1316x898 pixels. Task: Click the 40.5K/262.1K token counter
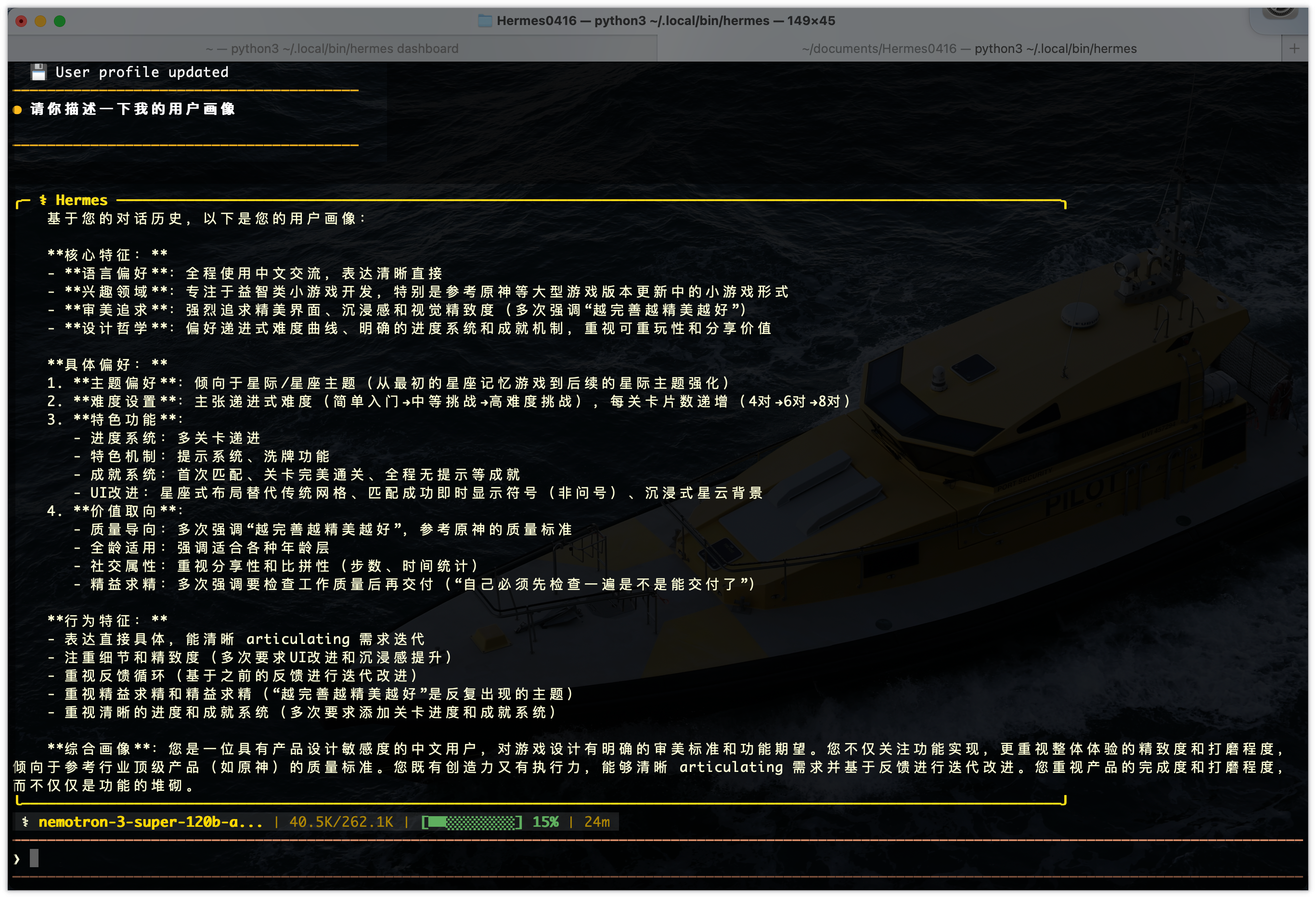[x=341, y=821]
